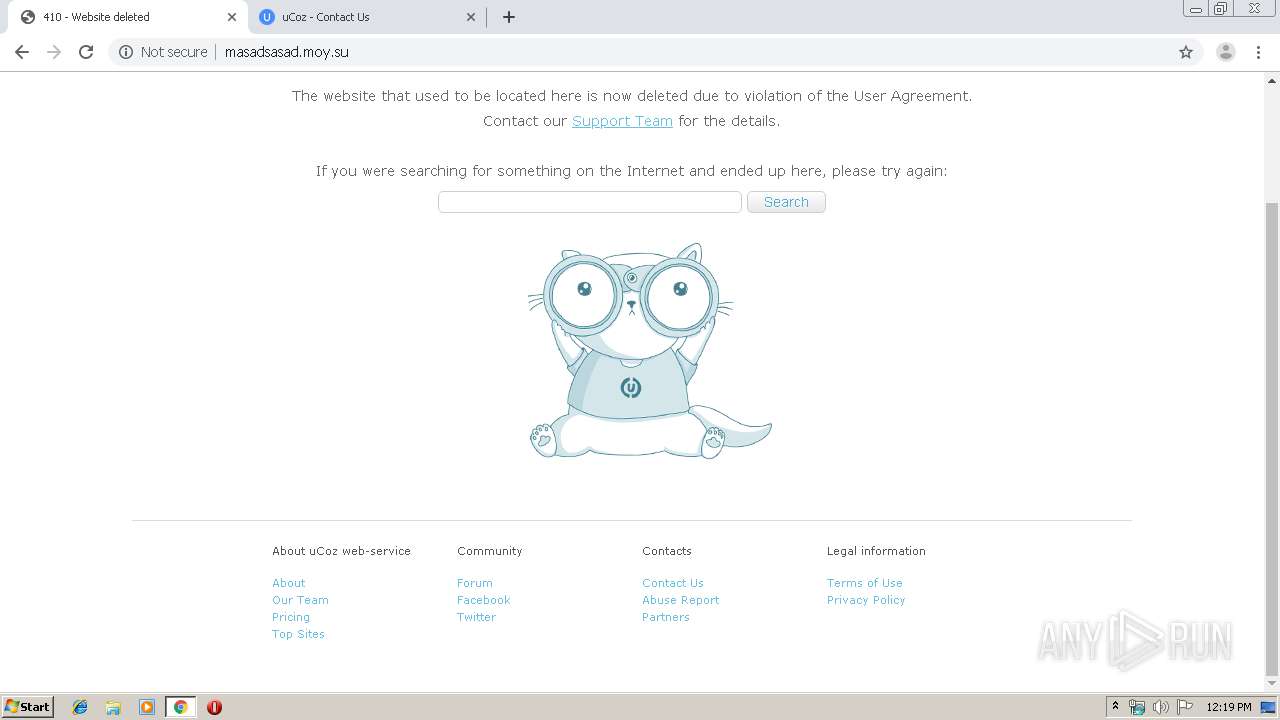1280x720 pixels.
Task: Switch to the 410 - Website deleted tab
Action: 125,17
